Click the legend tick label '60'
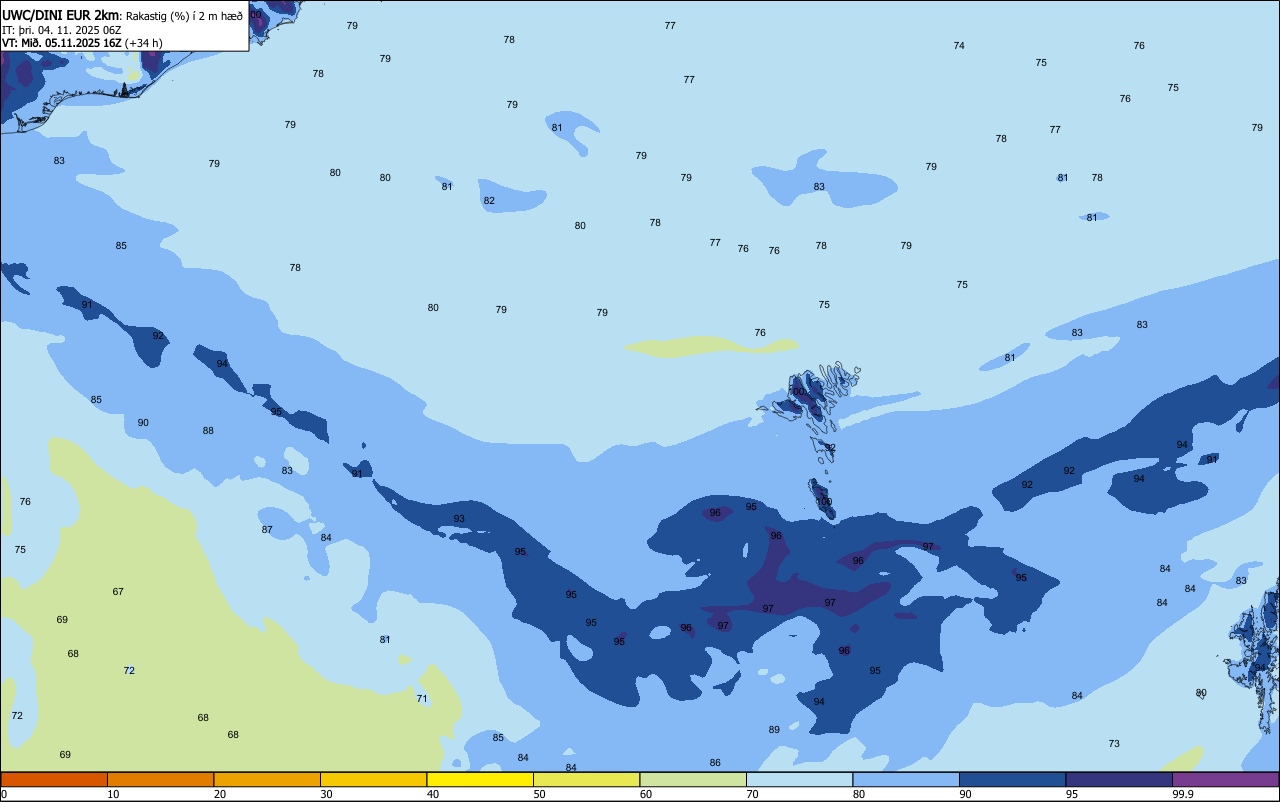1280x802 pixels. (646, 794)
